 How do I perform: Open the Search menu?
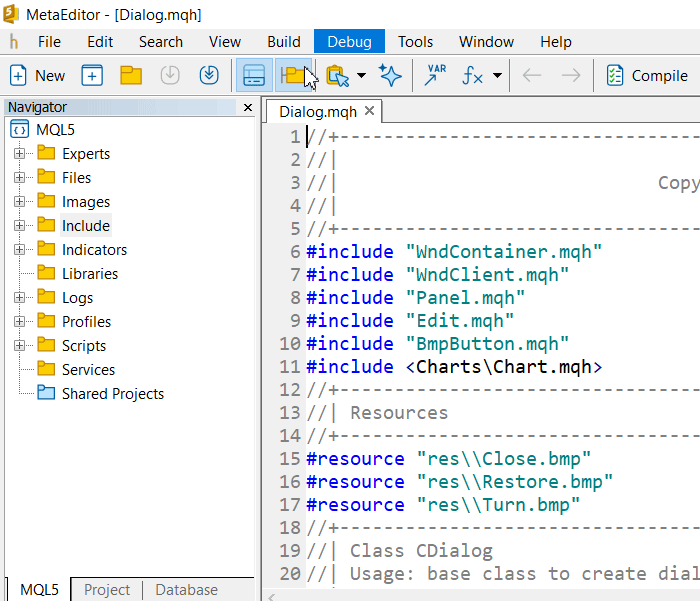pos(161,42)
